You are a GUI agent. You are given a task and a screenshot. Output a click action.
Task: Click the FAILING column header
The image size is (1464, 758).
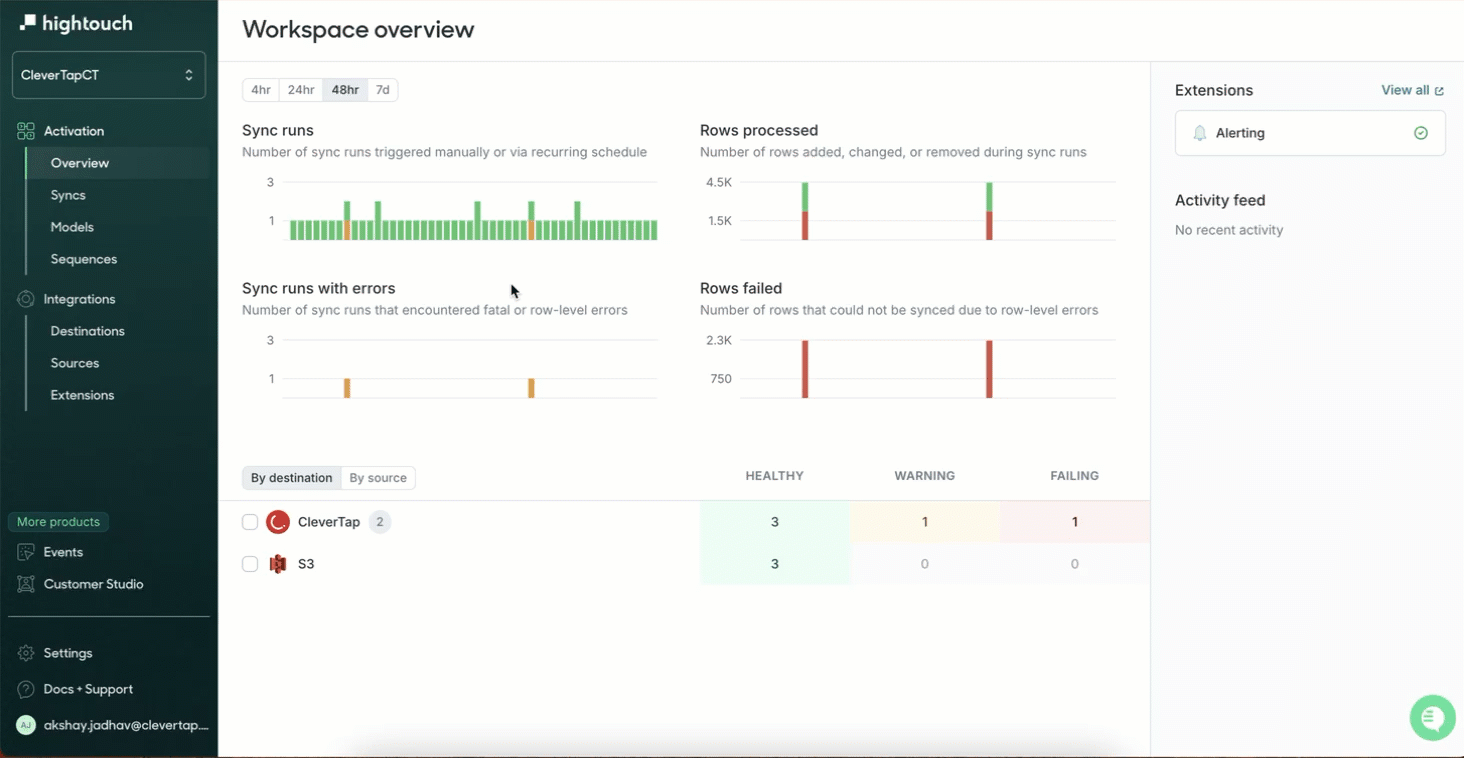1075,476
